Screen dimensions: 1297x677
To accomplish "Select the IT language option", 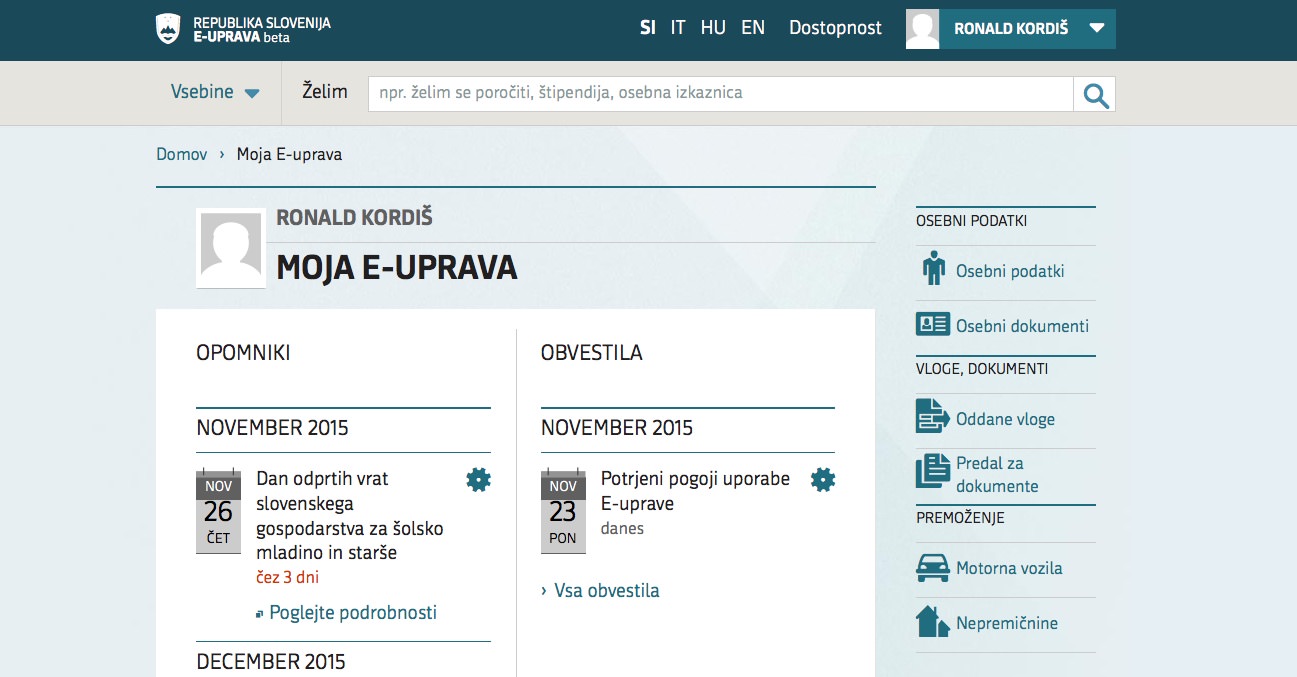I will pos(678,27).
